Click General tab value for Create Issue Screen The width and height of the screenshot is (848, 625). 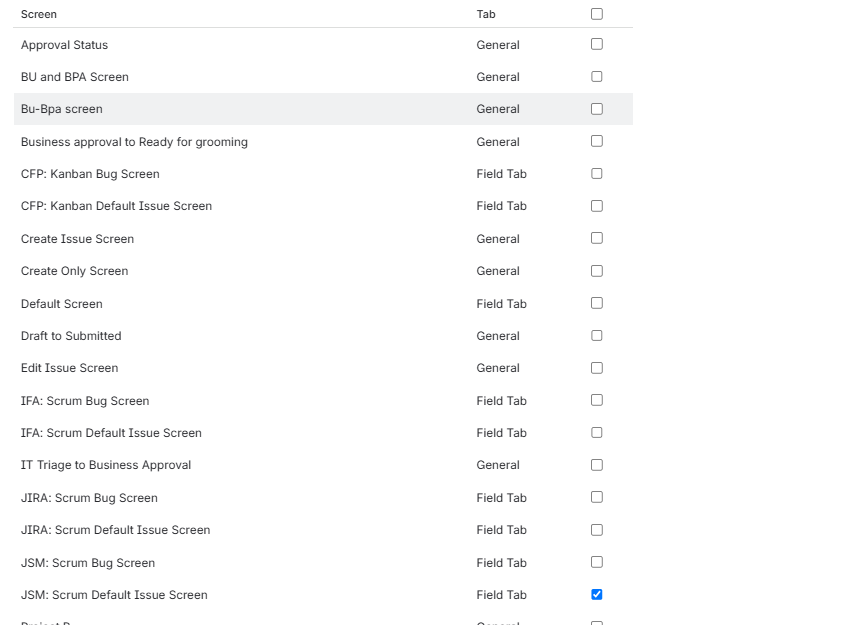tap(498, 239)
